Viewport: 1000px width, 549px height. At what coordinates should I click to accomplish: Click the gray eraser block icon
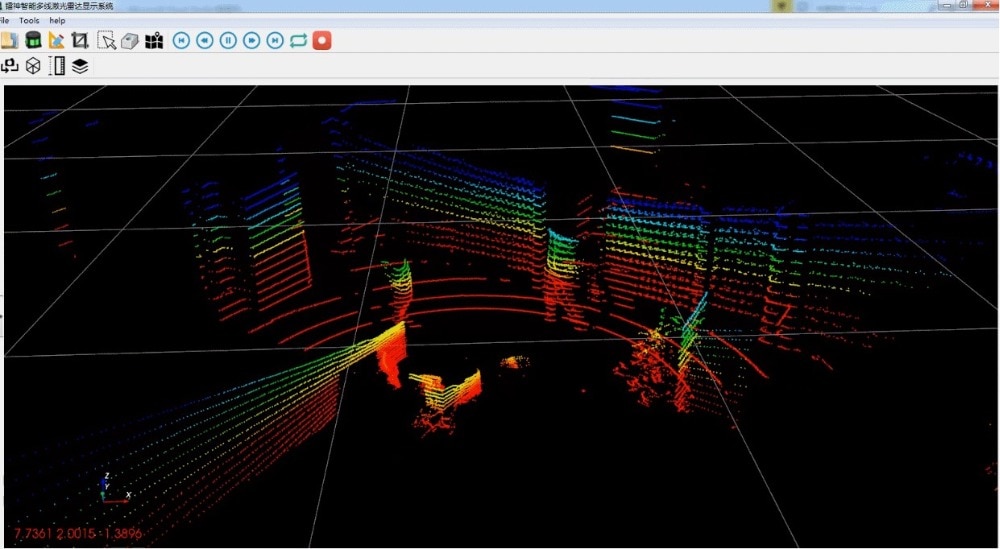pos(130,40)
